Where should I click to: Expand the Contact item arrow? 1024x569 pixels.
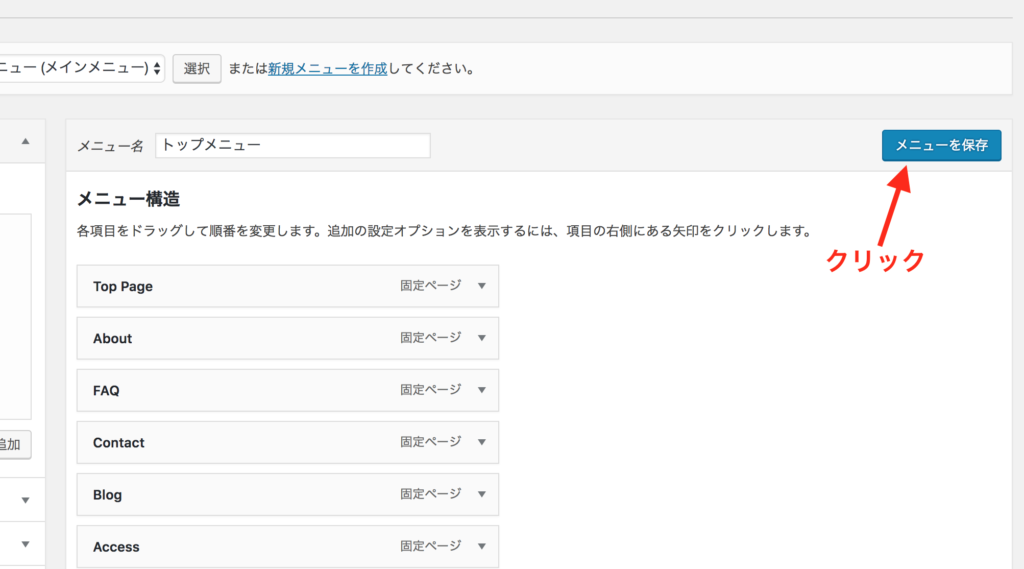tap(481, 442)
